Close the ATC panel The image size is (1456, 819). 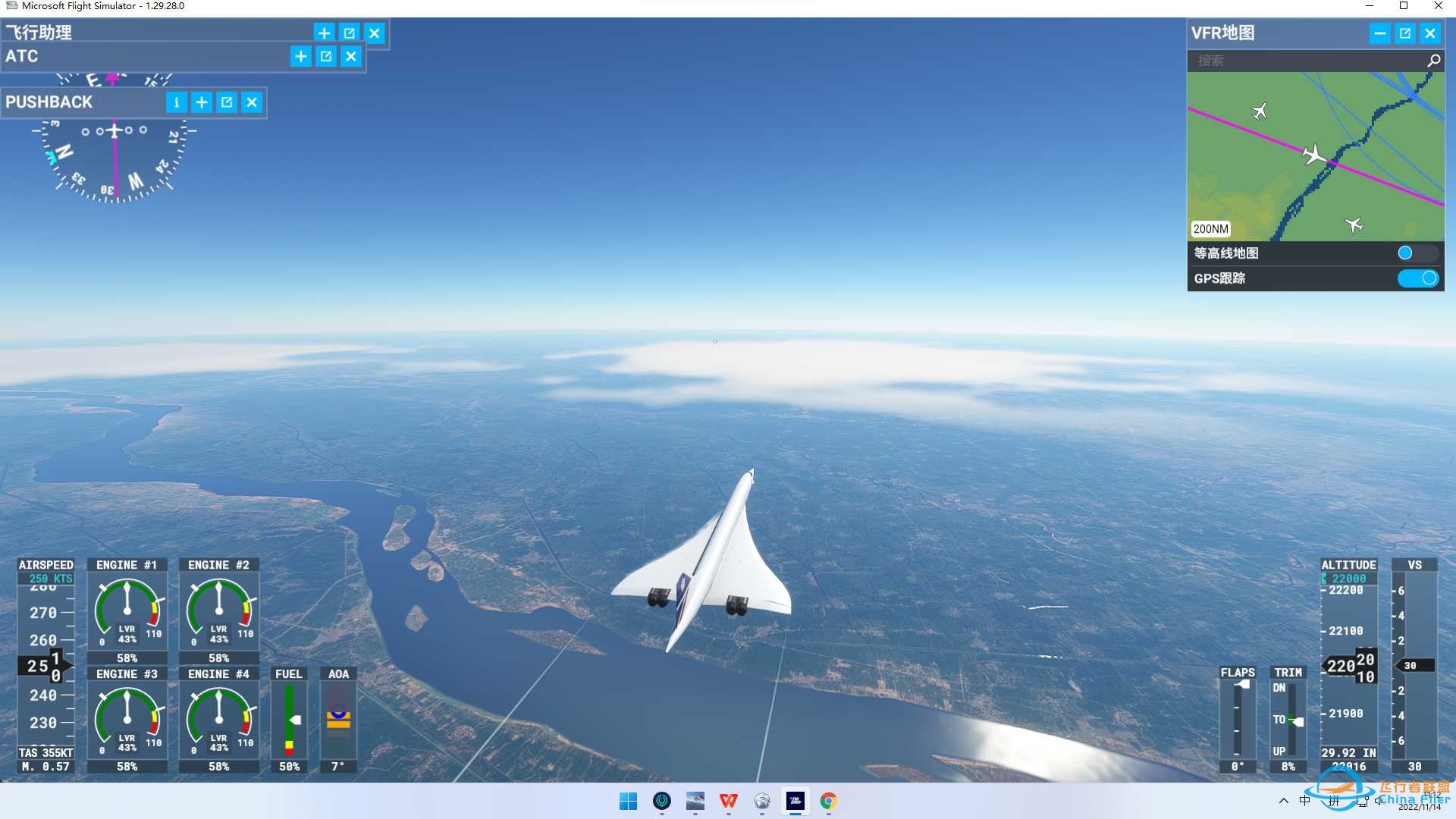pyautogui.click(x=351, y=56)
